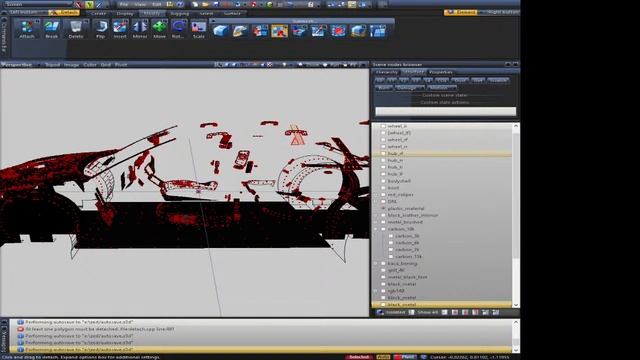This screenshot has width=640, height=360.
Task: Toggle the carbon_15k checkbox
Action: [x=391, y=256]
